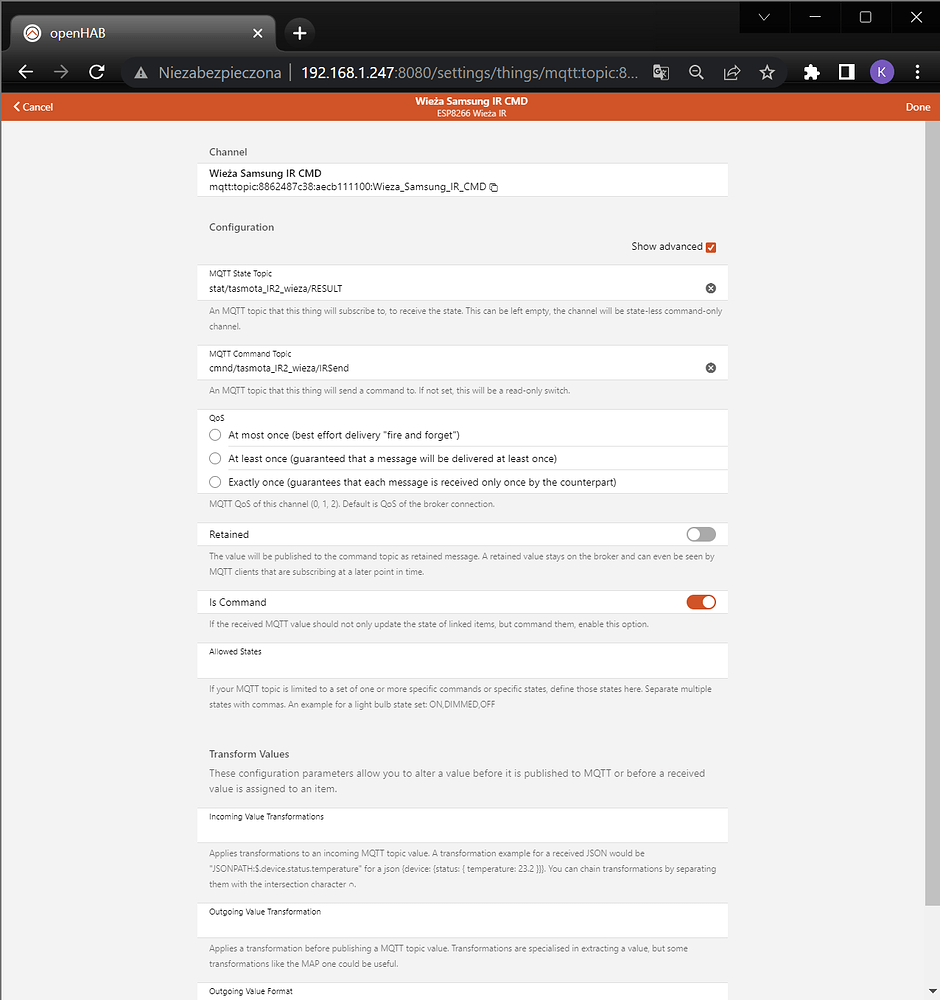Click Done to save the channel
Viewport: 940px width, 1000px height.
point(917,106)
